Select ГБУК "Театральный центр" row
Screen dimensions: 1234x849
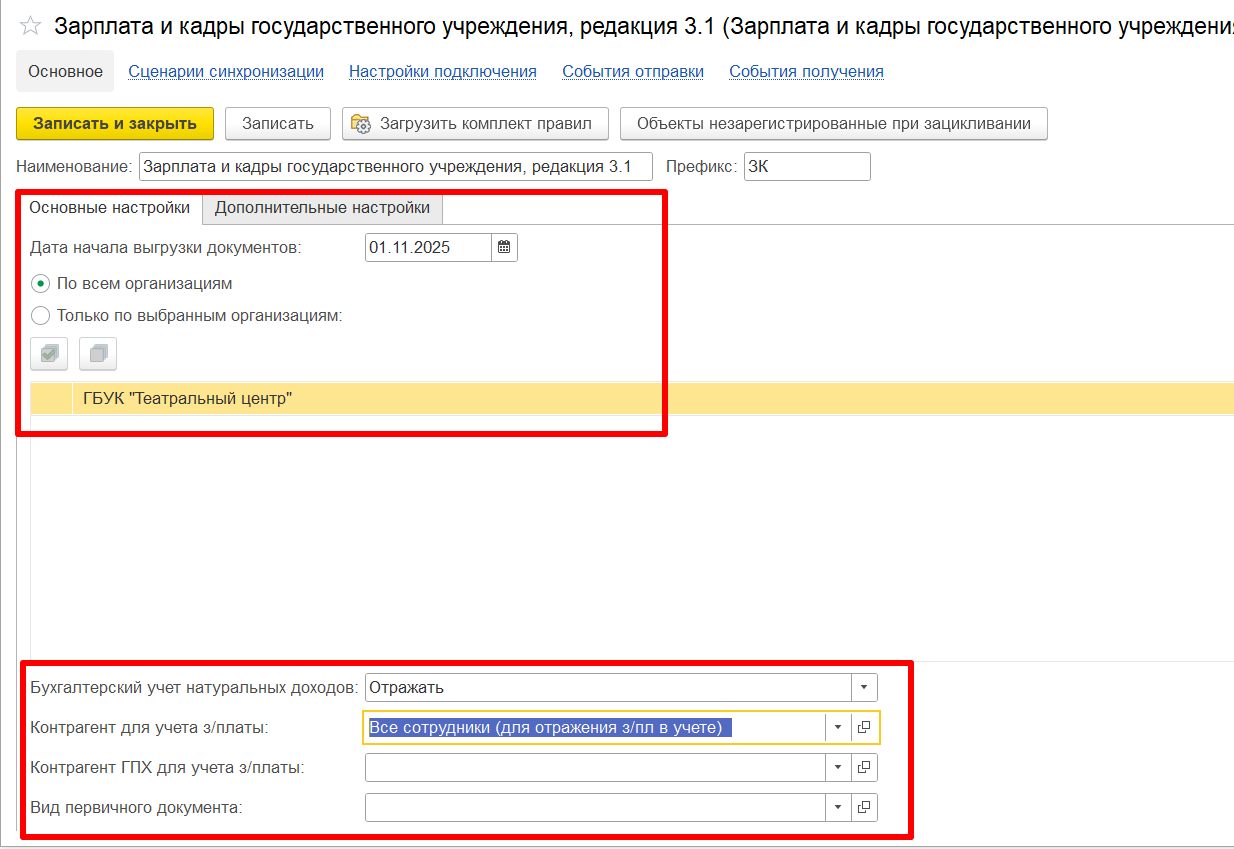click(188, 399)
